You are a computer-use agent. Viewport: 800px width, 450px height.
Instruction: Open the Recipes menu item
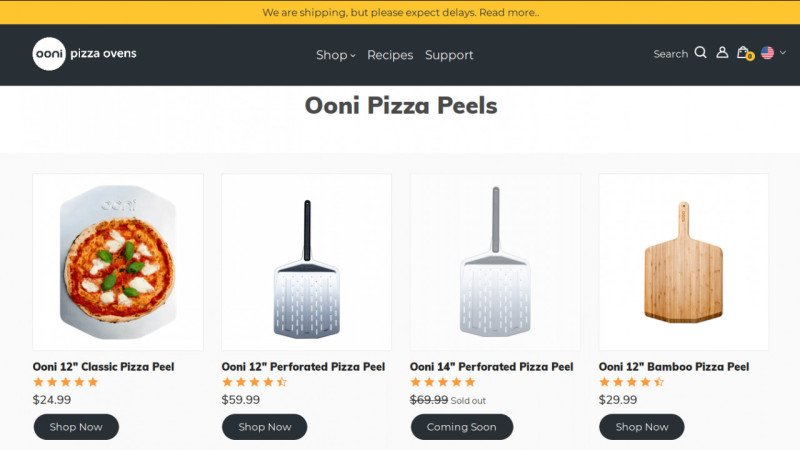[390, 55]
